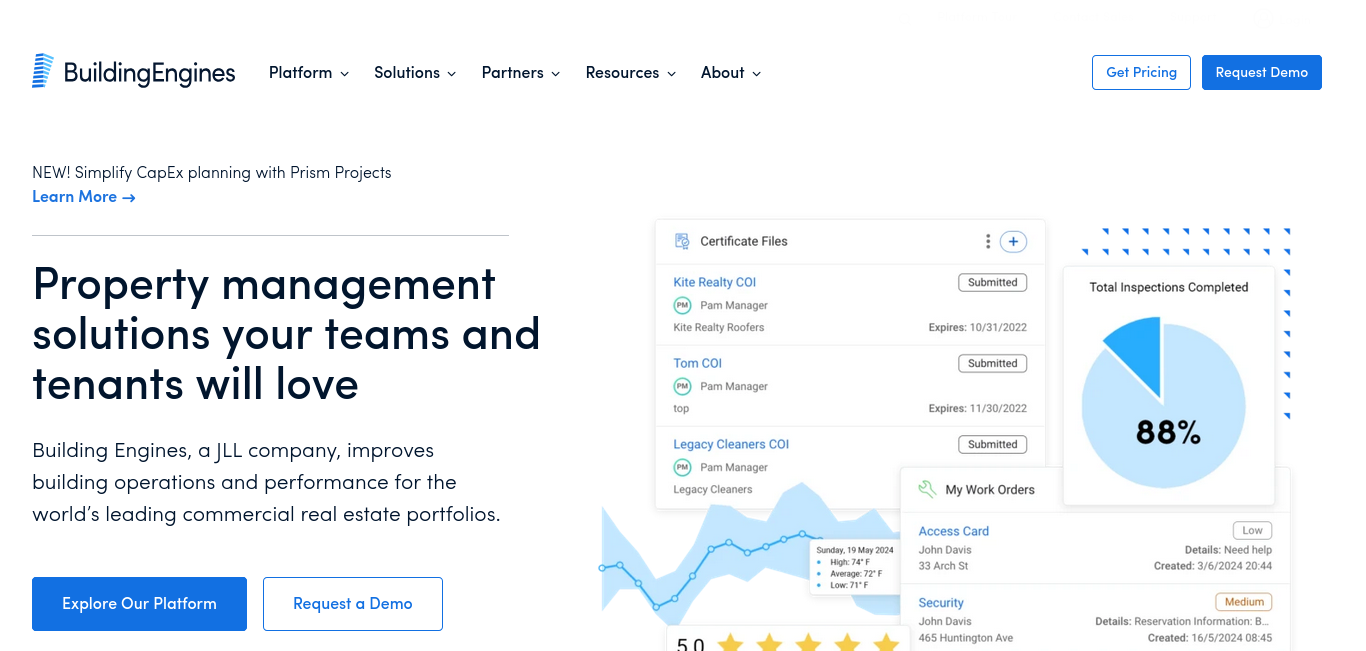Click the My Work Orders heading
This screenshot has width=1366, height=651.
click(990, 490)
